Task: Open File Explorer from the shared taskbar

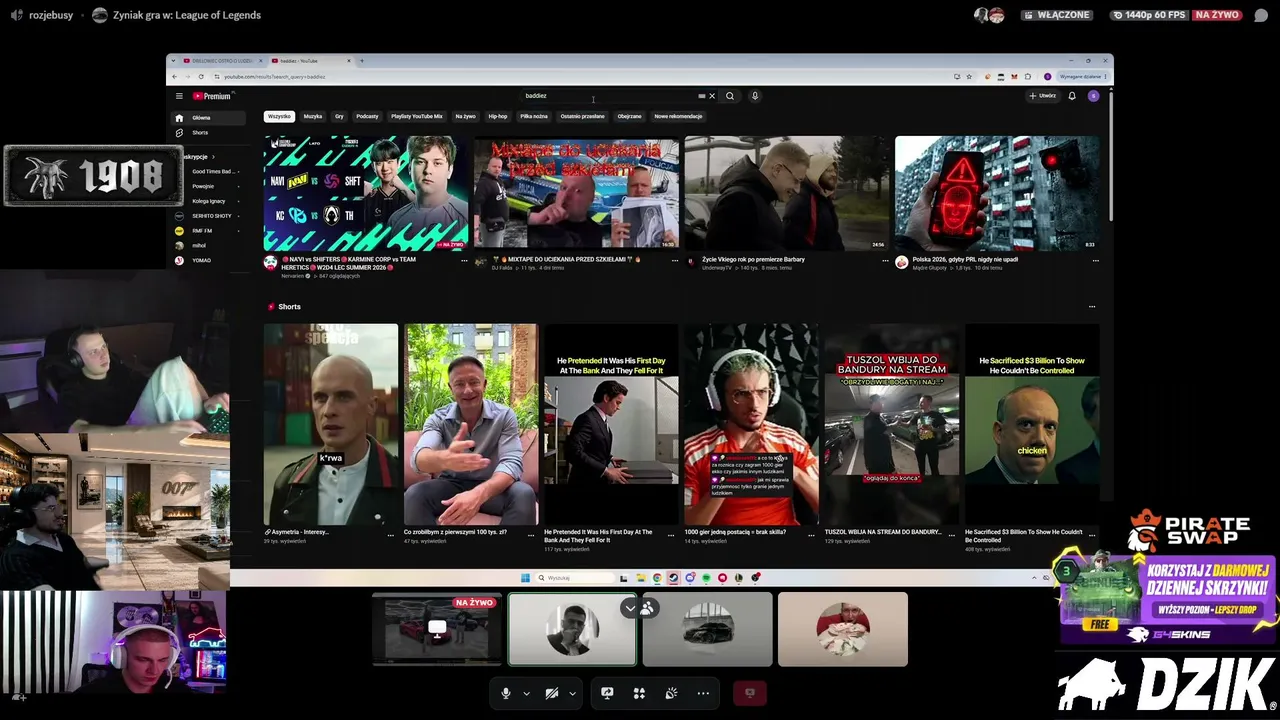Action: pos(640,578)
